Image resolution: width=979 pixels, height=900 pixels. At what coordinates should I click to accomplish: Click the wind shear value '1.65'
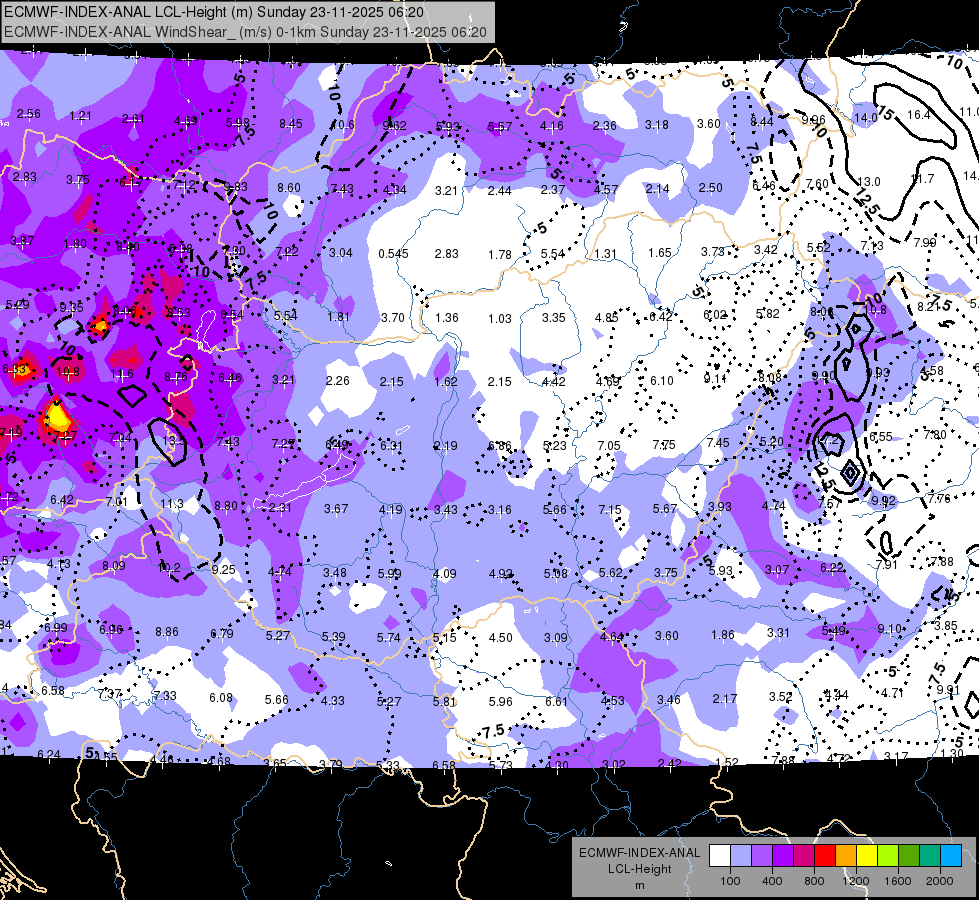(659, 253)
